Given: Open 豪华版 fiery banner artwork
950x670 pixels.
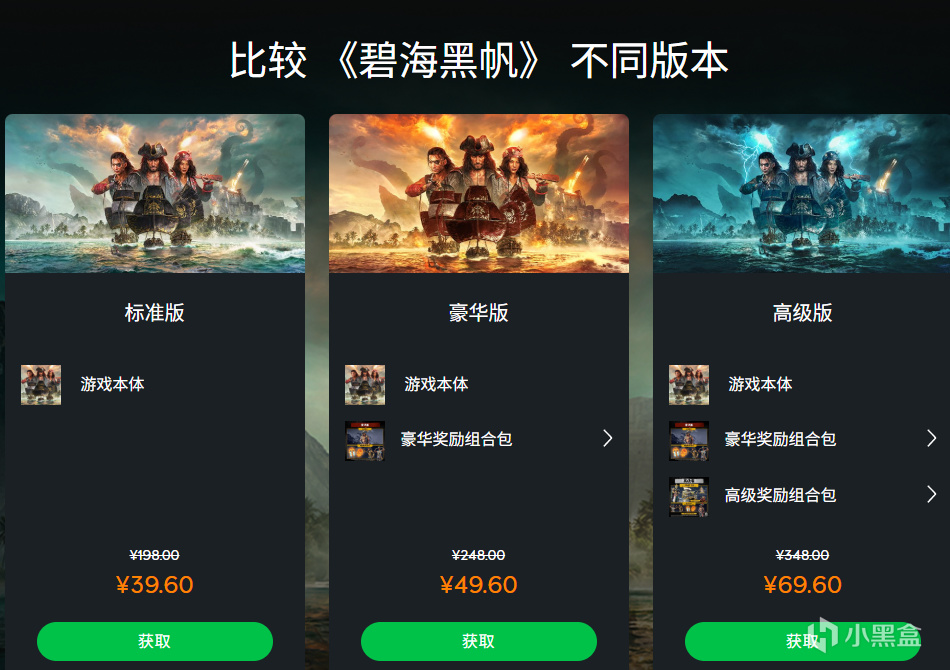Looking at the screenshot, I should coord(479,193).
